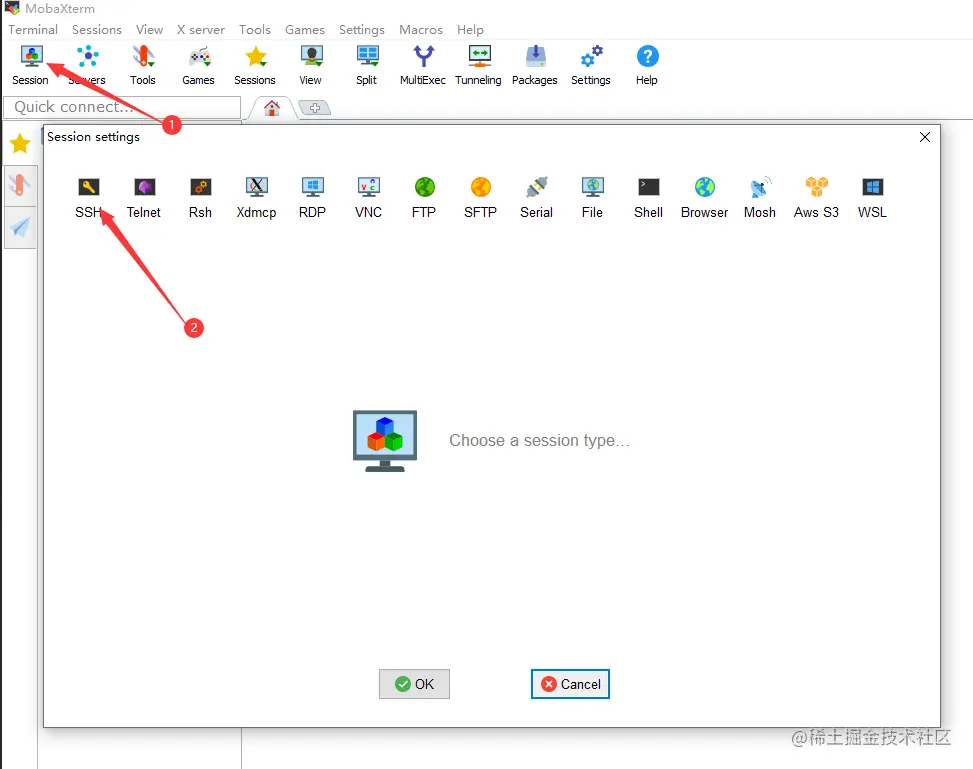The height and width of the screenshot is (769, 973).
Task: Click the Quick connect input field
Action: pyautogui.click(x=122, y=107)
